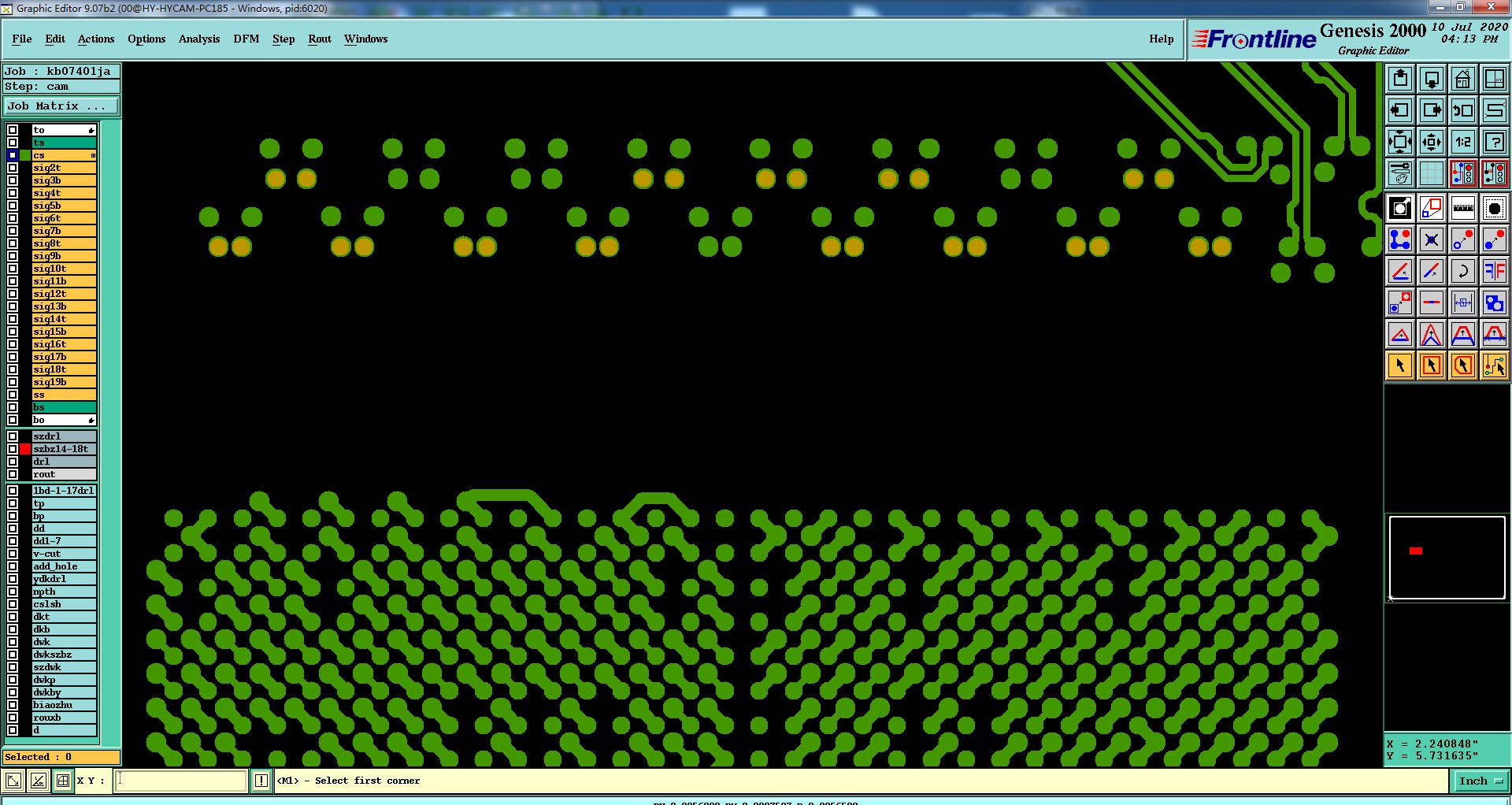Click the small marker on the cs layer
Viewport: 1512px width, 805px height.
point(93,155)
